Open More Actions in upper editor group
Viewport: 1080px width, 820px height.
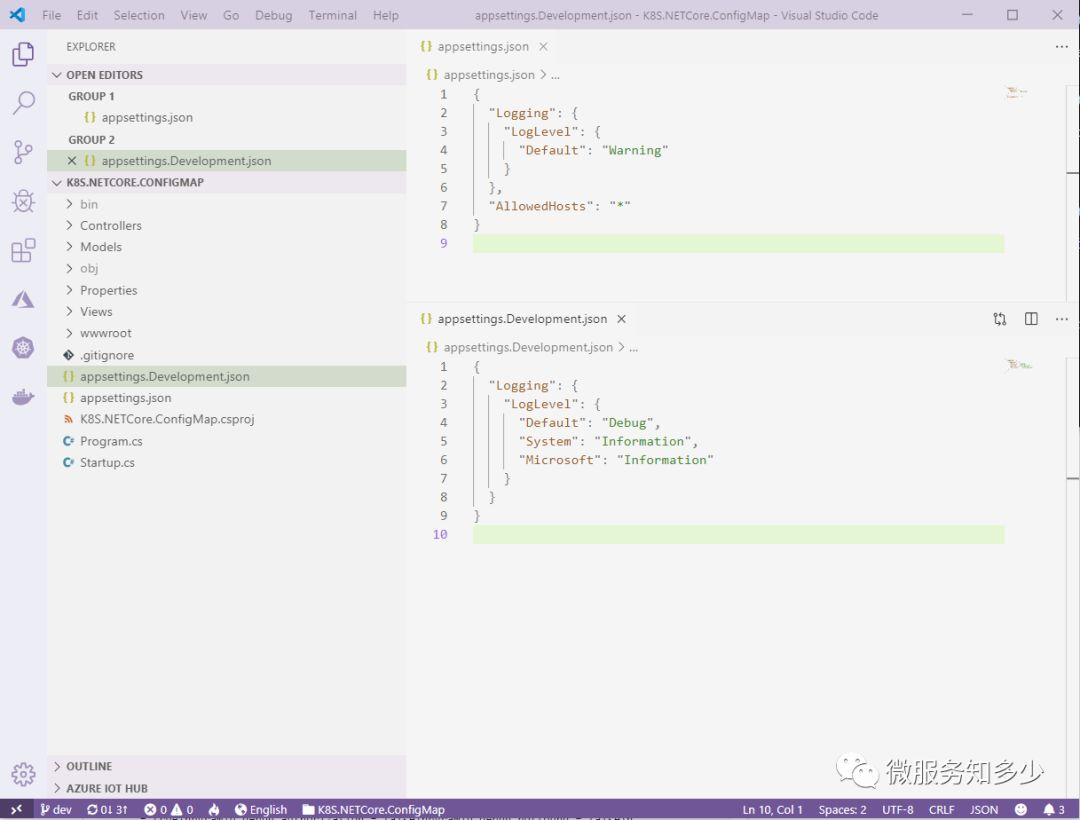point(1061,47)
